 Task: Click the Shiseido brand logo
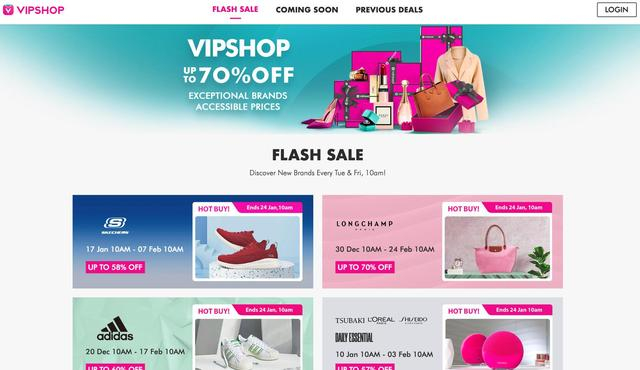413,320
